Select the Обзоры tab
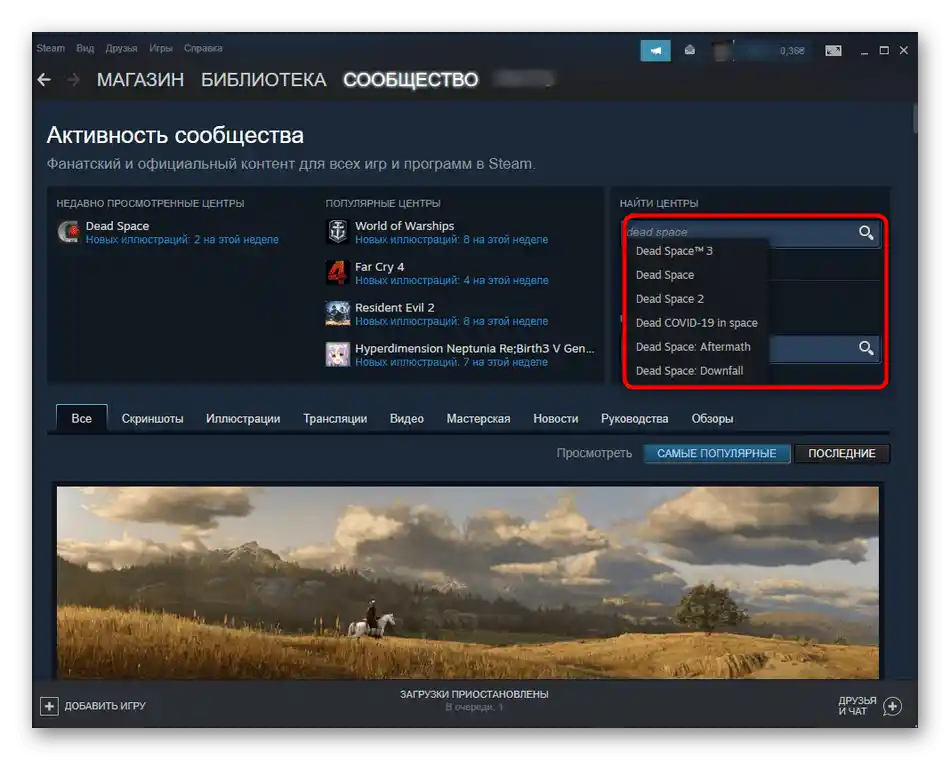The height and width of the screenshot is (760, 950). coord(712,419)
